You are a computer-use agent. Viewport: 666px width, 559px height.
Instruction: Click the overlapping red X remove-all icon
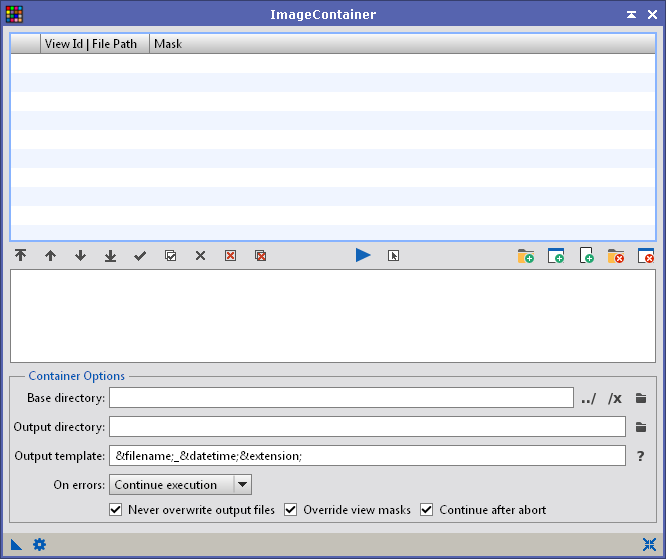260,255
